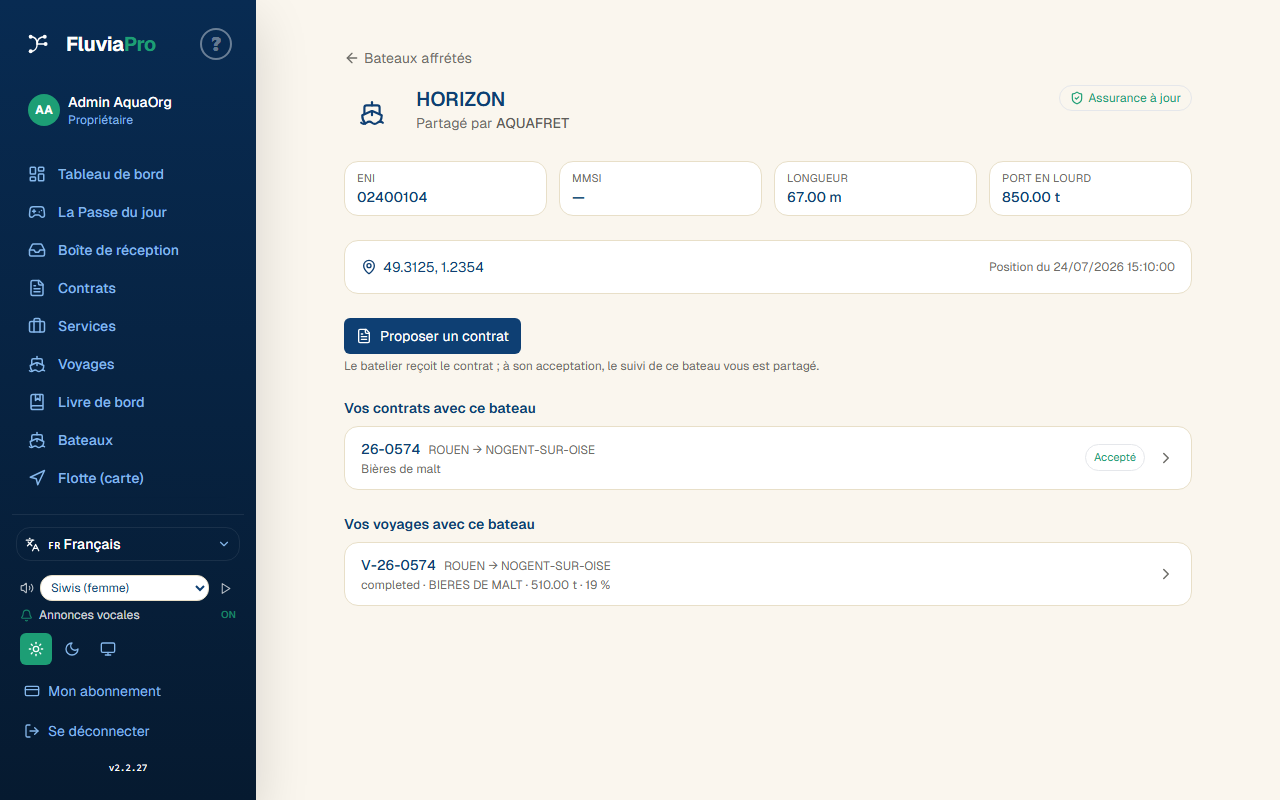Open the help question mark icon
This screenshot has width=1280, height=800.
[x=216, y=44]
